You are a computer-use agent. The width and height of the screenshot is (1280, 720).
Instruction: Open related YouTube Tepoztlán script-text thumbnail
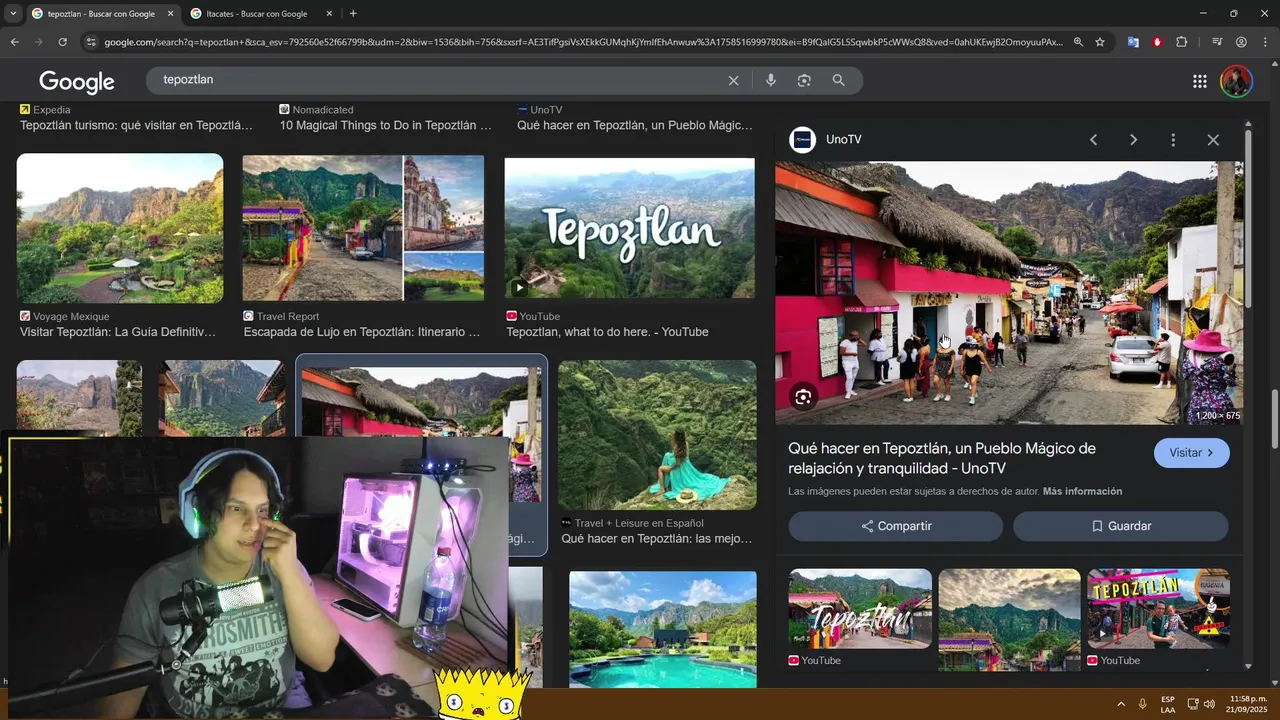860,609
